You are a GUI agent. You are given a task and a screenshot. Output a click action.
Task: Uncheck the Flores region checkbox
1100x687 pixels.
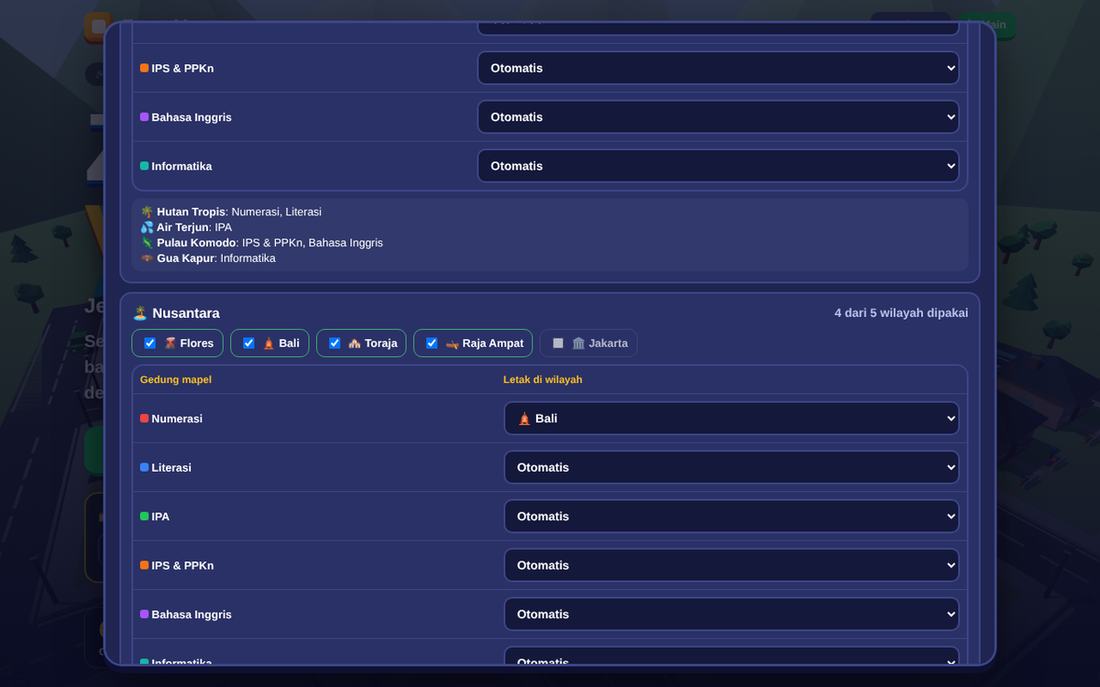(x=150, y=343)
